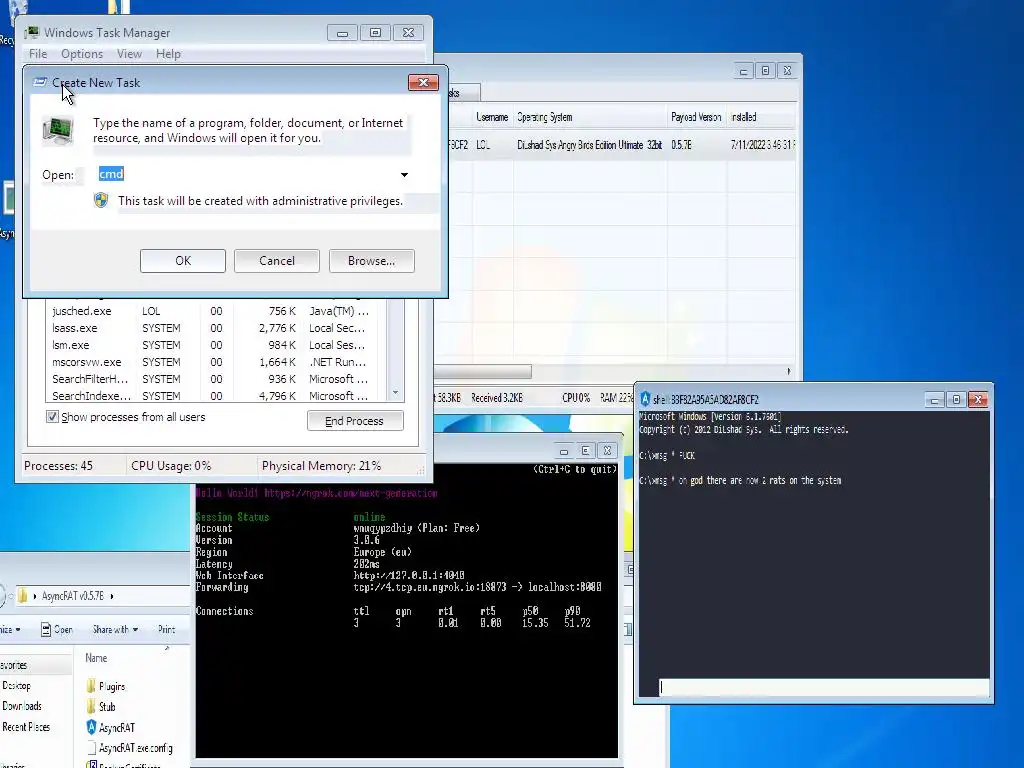Image resolution: width=1024 pixels, height=768 pixels.
Task: Close the AsyncRAT shell window
Action: 978,399
